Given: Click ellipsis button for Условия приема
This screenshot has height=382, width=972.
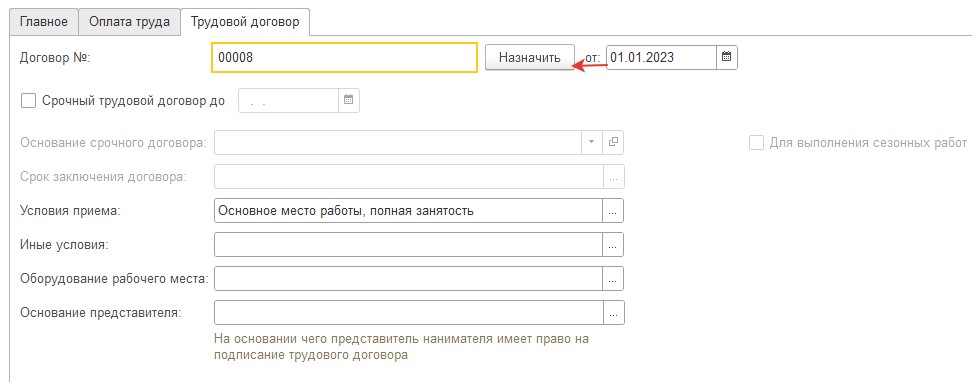Looking at the screenshot, I should 613,211.
